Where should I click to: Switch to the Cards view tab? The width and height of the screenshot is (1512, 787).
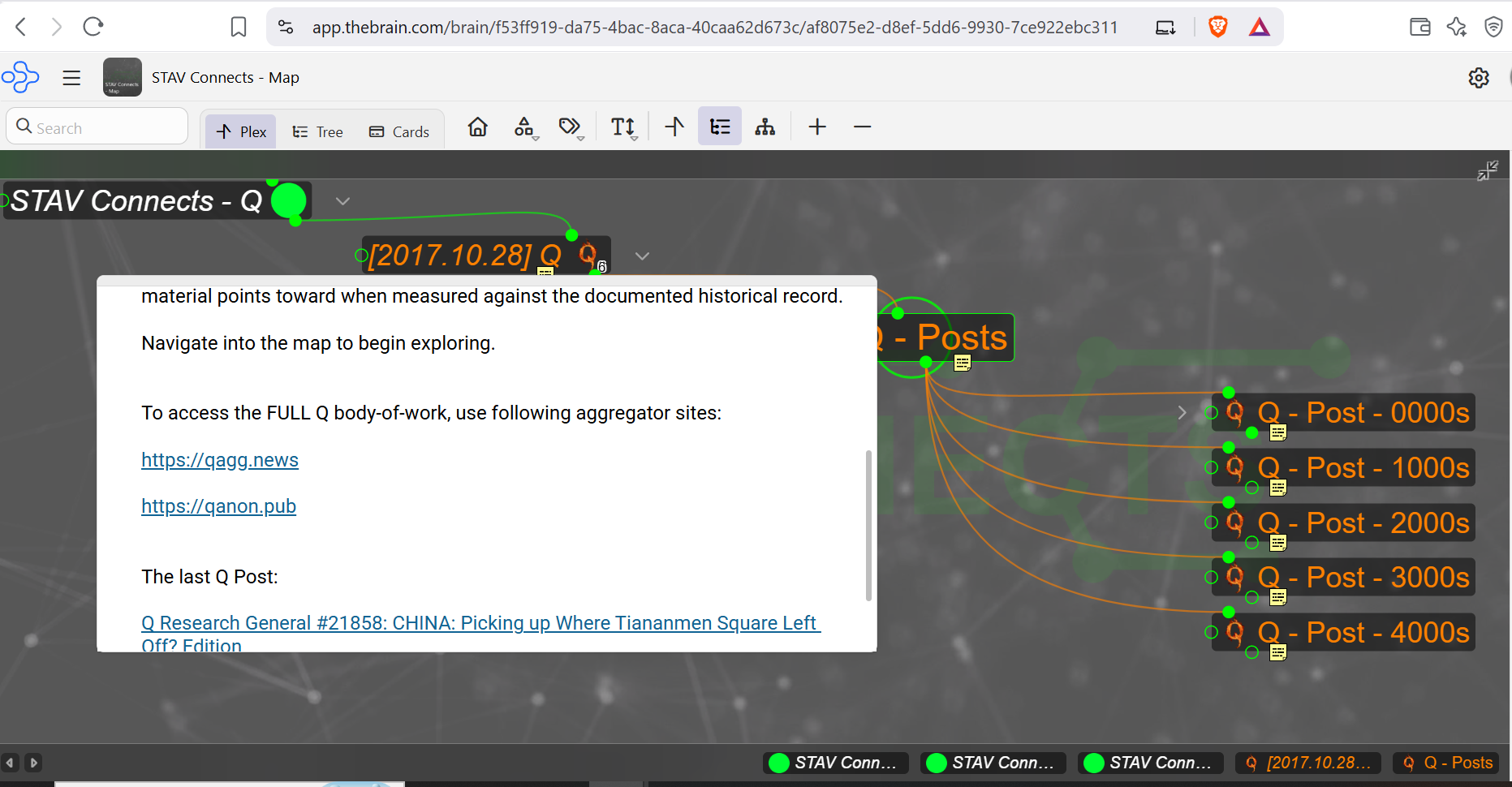[x=399, y=131]
